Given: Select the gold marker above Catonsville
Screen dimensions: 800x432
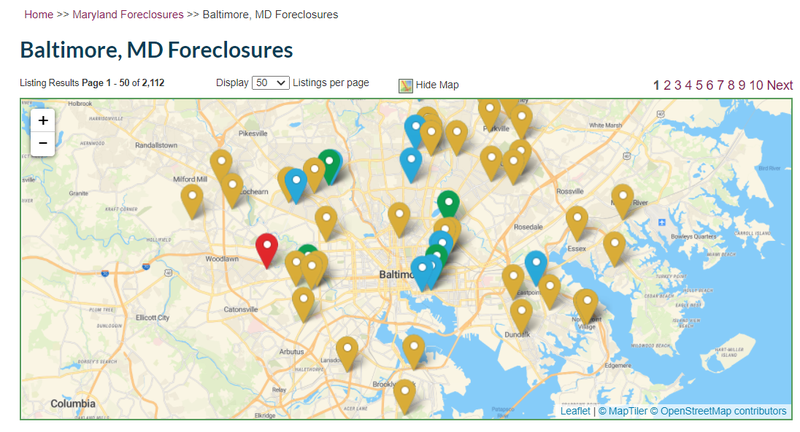Looking at the screenshot, I should 303,304.
